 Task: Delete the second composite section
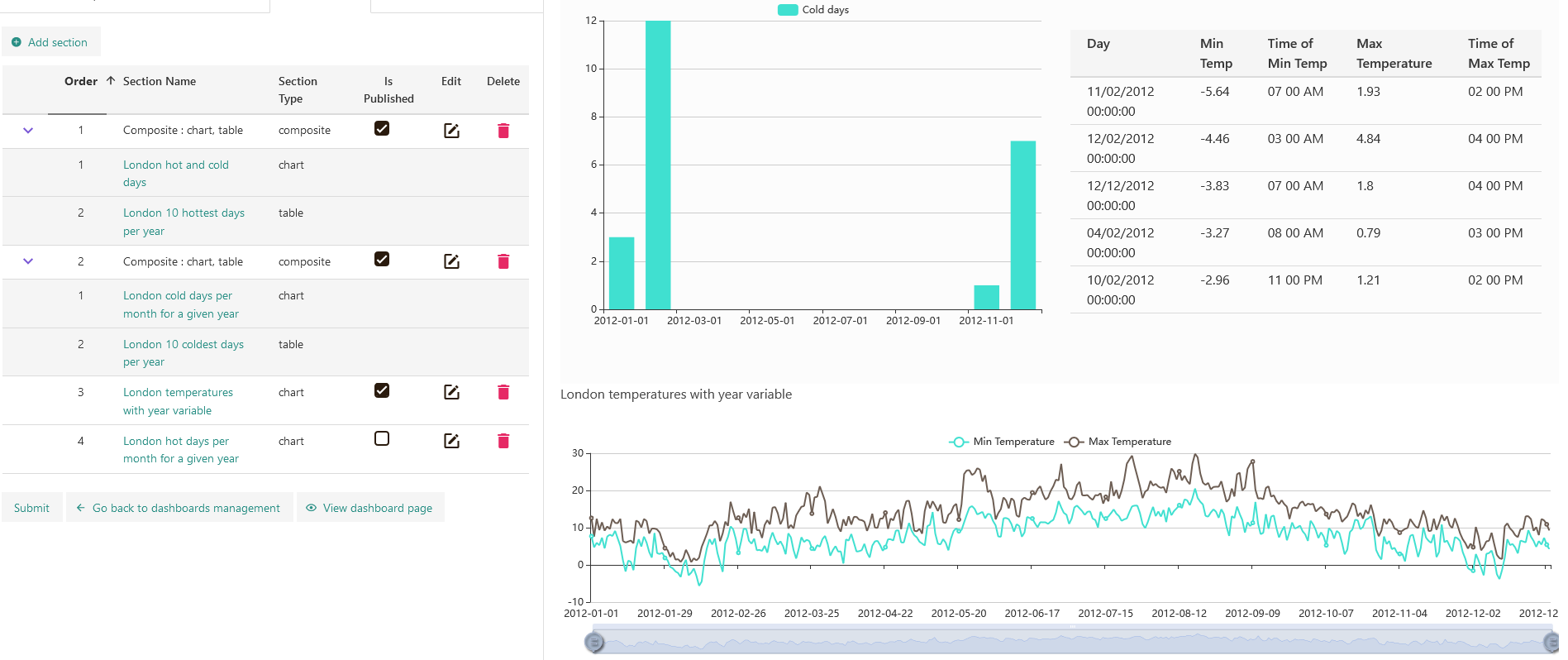tap(503, 261)
